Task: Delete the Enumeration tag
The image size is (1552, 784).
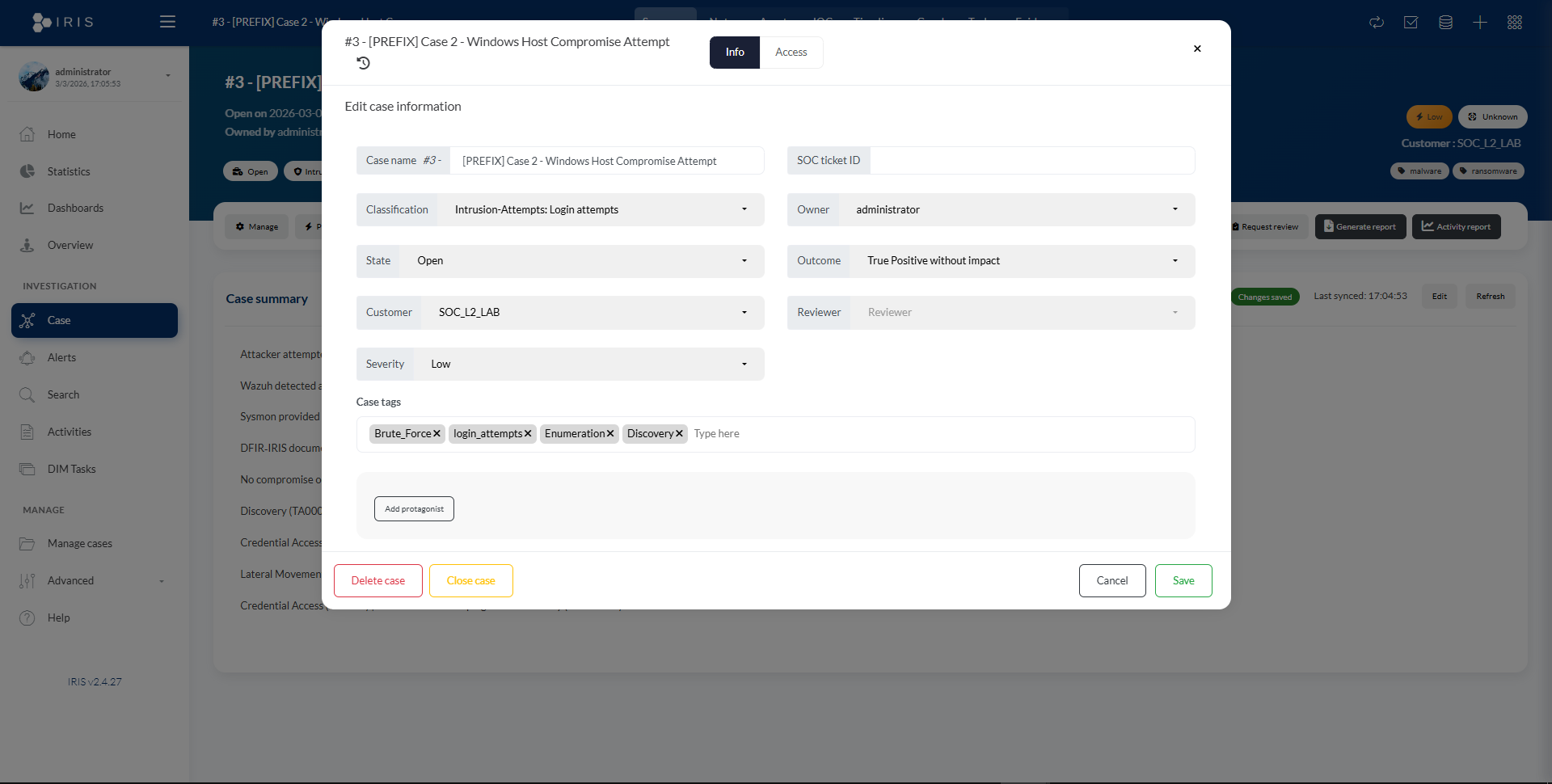Action: click(x=610, y=434)
